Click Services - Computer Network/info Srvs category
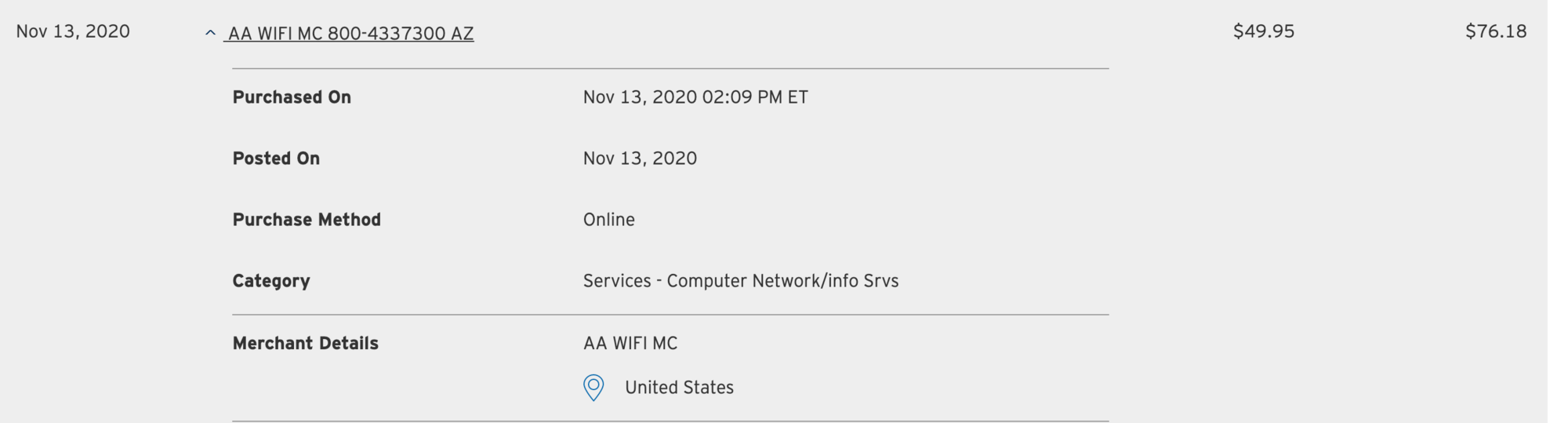Image resolution: width=1568 pixels, height=423 pixels. pos(740,281)
